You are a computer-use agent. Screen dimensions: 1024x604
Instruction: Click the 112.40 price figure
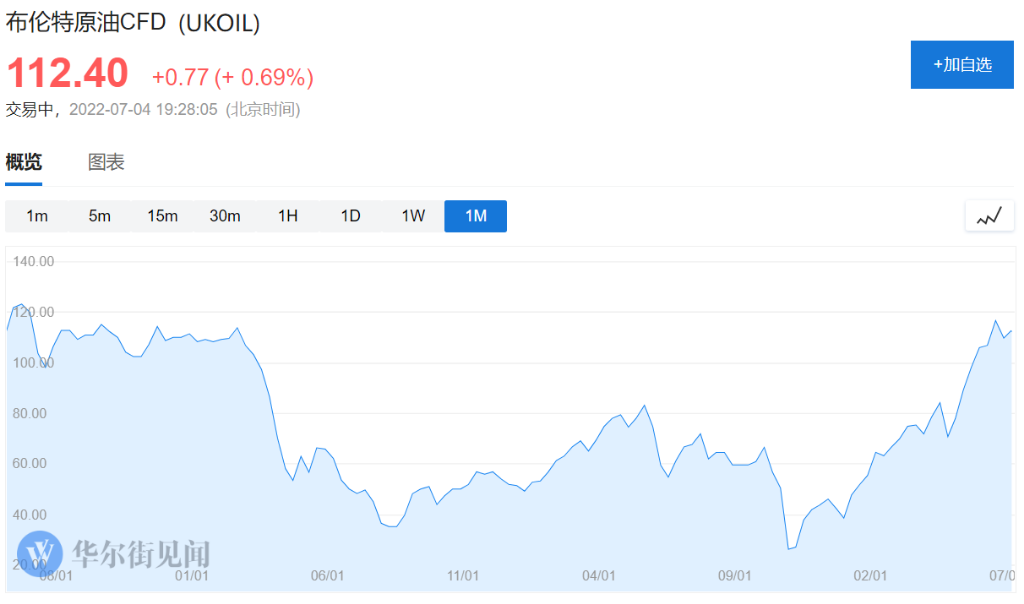[x=67, y=72]
